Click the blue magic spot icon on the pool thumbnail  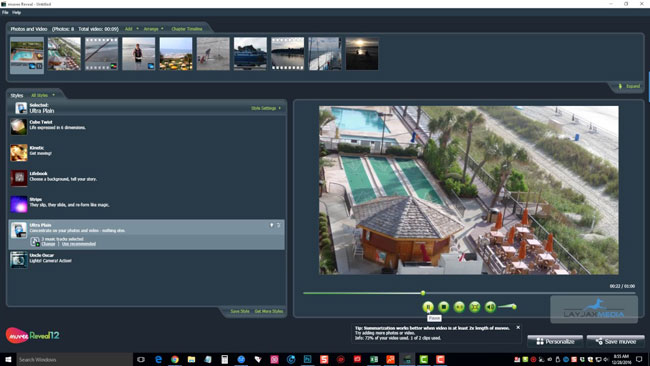[x=32, y=66]
